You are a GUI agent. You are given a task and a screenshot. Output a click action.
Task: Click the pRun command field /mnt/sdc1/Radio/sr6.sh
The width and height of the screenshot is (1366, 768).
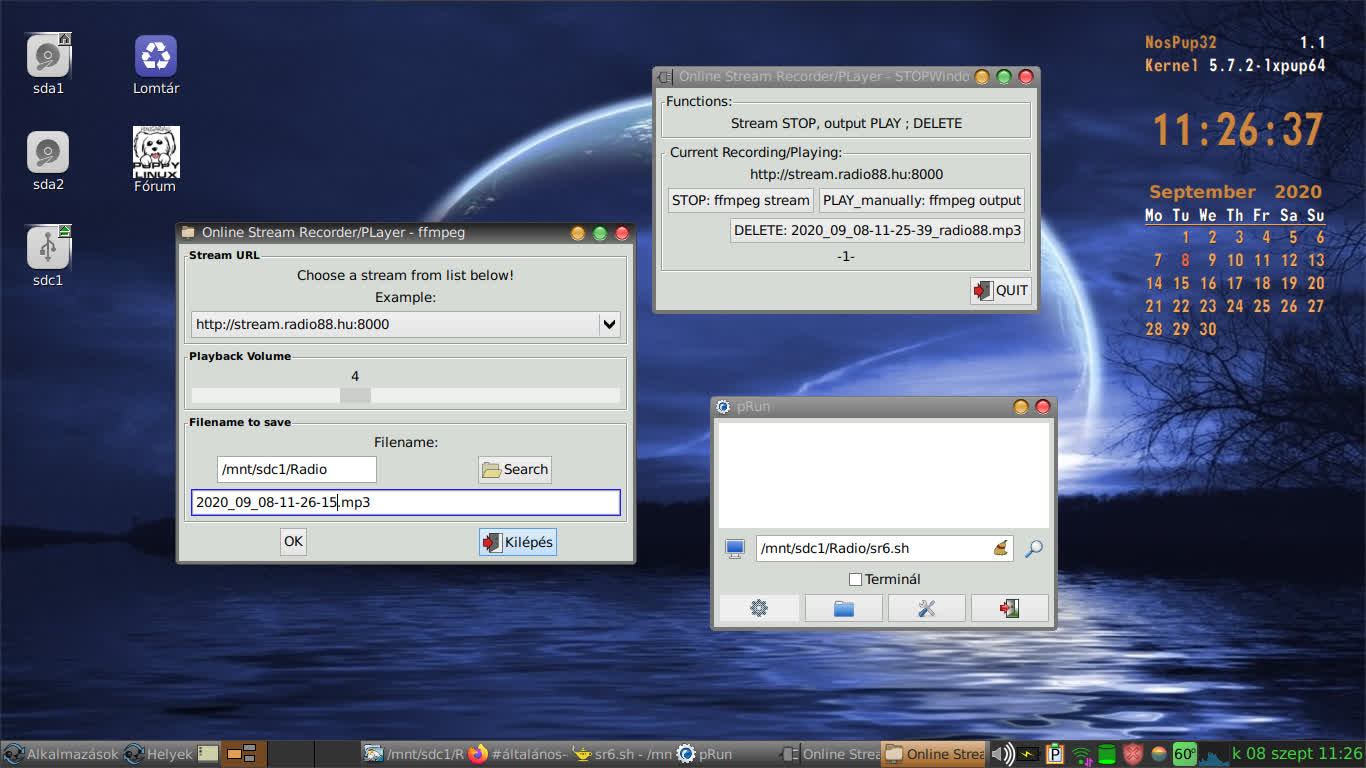[x=885, y=548]
